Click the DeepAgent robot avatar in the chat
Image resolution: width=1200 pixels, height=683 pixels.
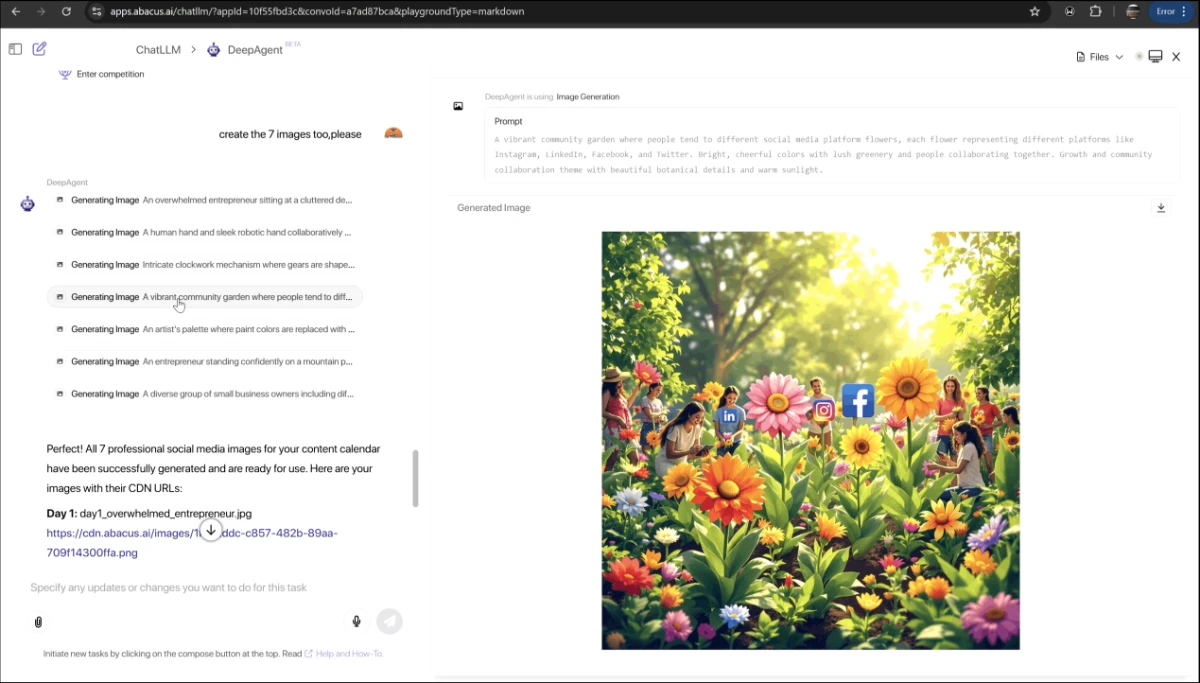[28, 203]
